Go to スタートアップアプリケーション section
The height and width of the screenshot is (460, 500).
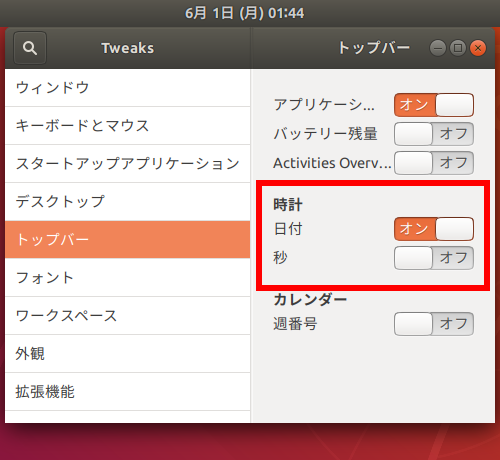(128, 164)
